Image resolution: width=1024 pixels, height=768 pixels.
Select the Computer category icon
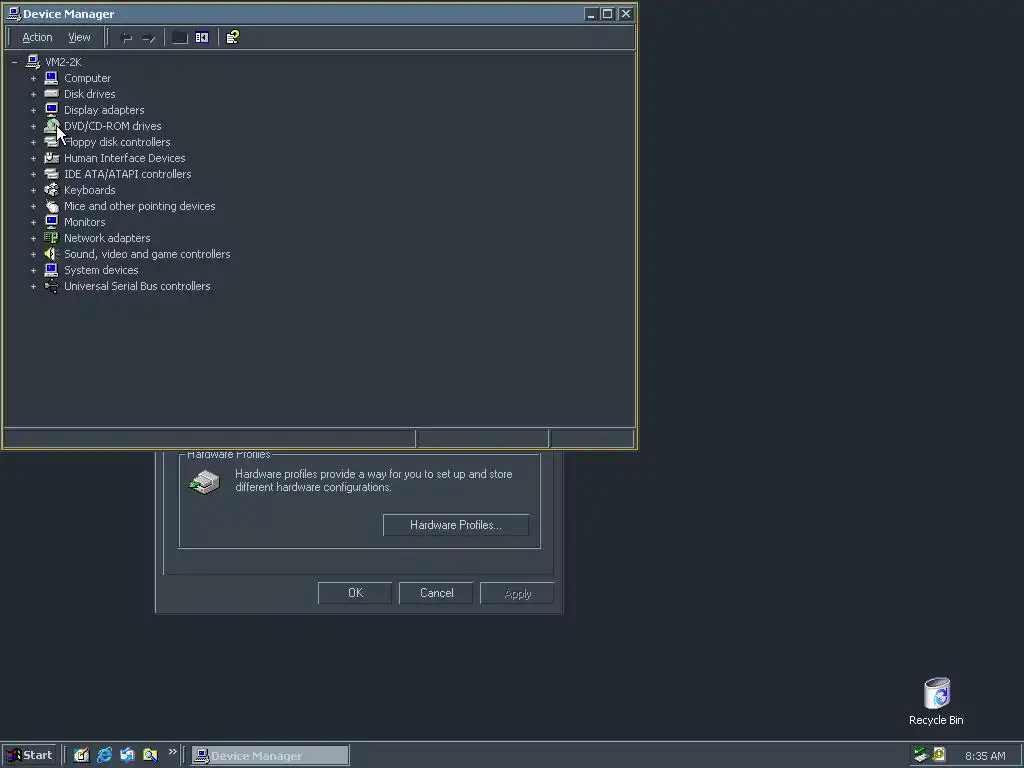52,78
